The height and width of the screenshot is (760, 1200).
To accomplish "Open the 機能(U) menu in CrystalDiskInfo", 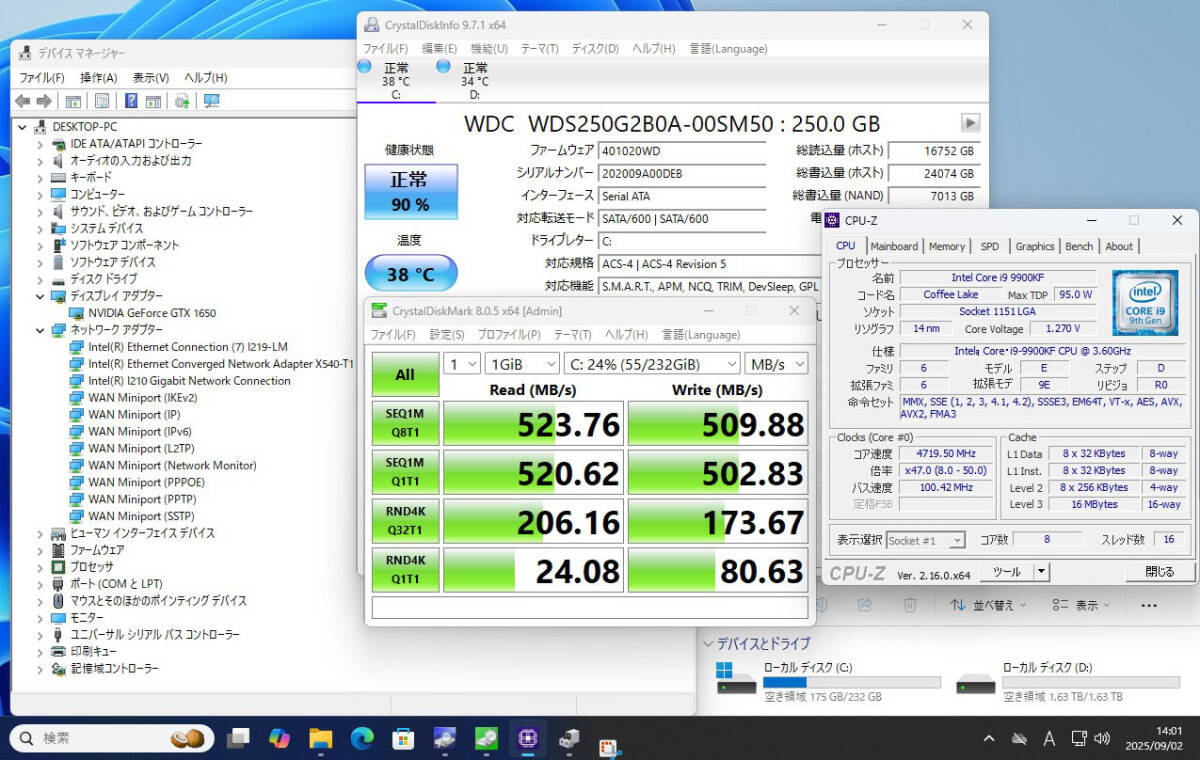I will click(x=489, y=49).
